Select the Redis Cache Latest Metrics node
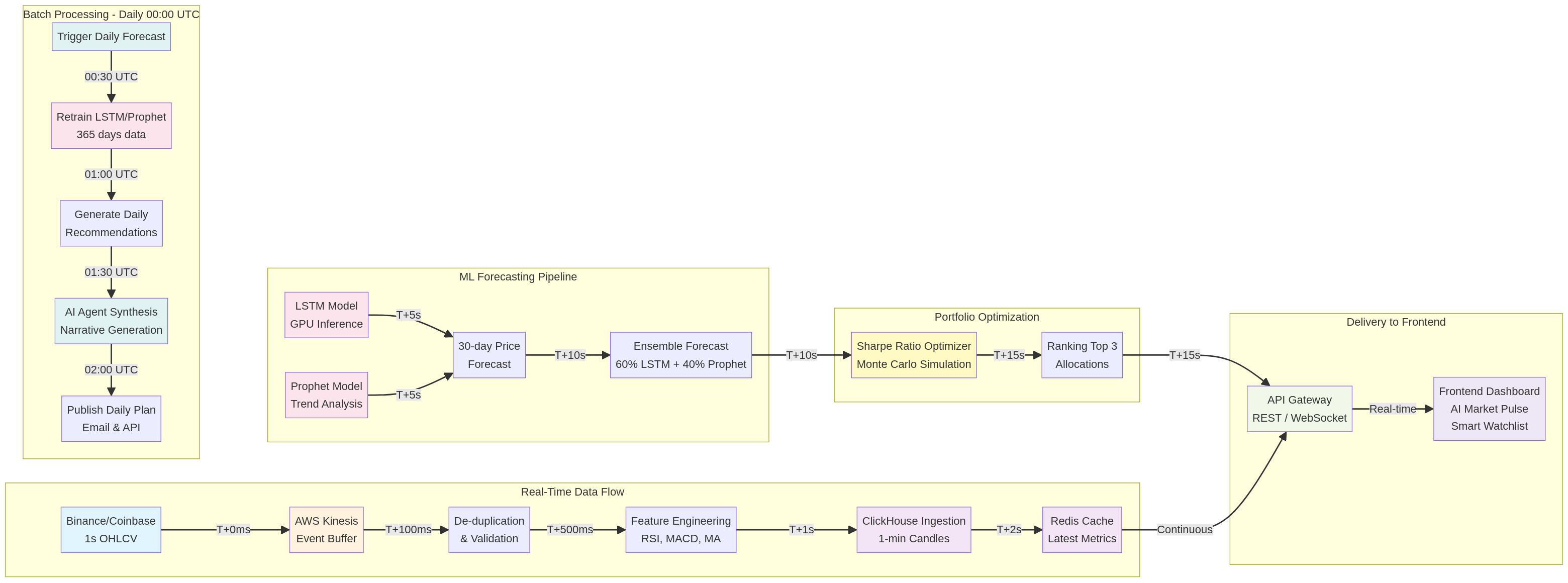 point(1082,529)
